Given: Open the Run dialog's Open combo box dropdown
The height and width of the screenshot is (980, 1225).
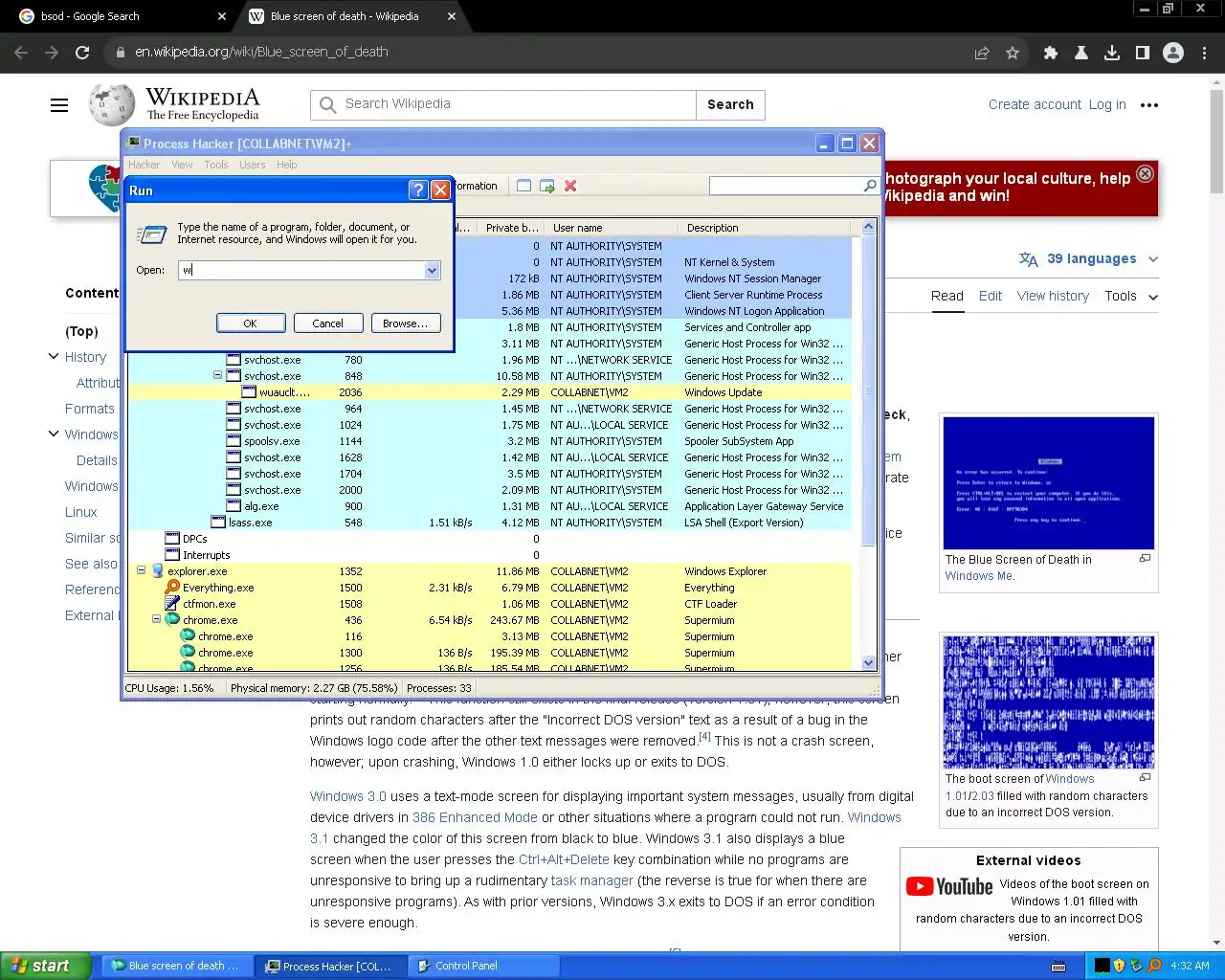Looking at the screenshot, I should (x=432, y=270).
